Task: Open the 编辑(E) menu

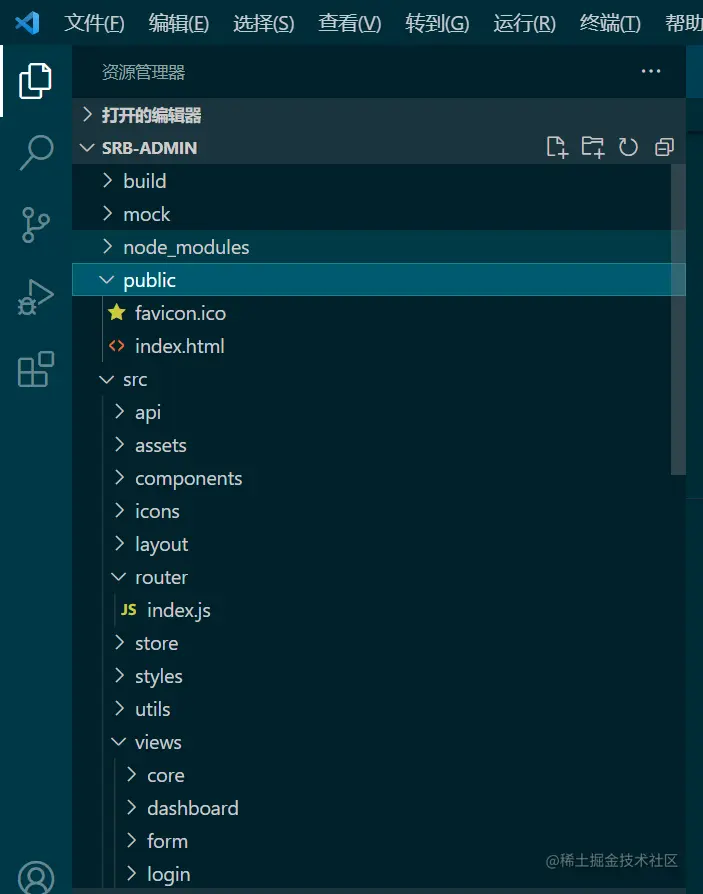Action: [x=178, y=23]
